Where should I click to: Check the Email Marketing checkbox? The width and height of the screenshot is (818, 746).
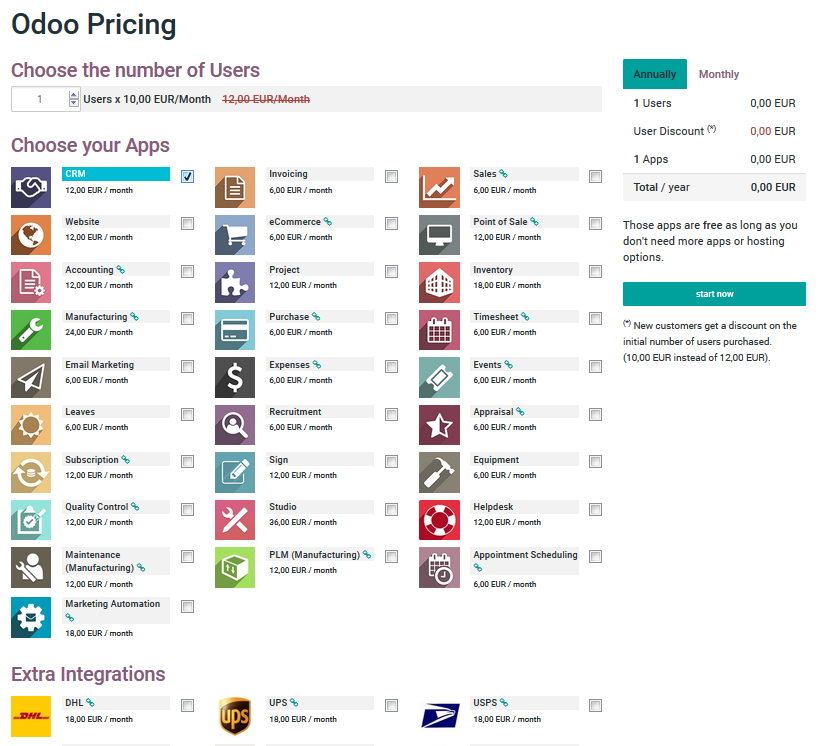pos(187,366)
